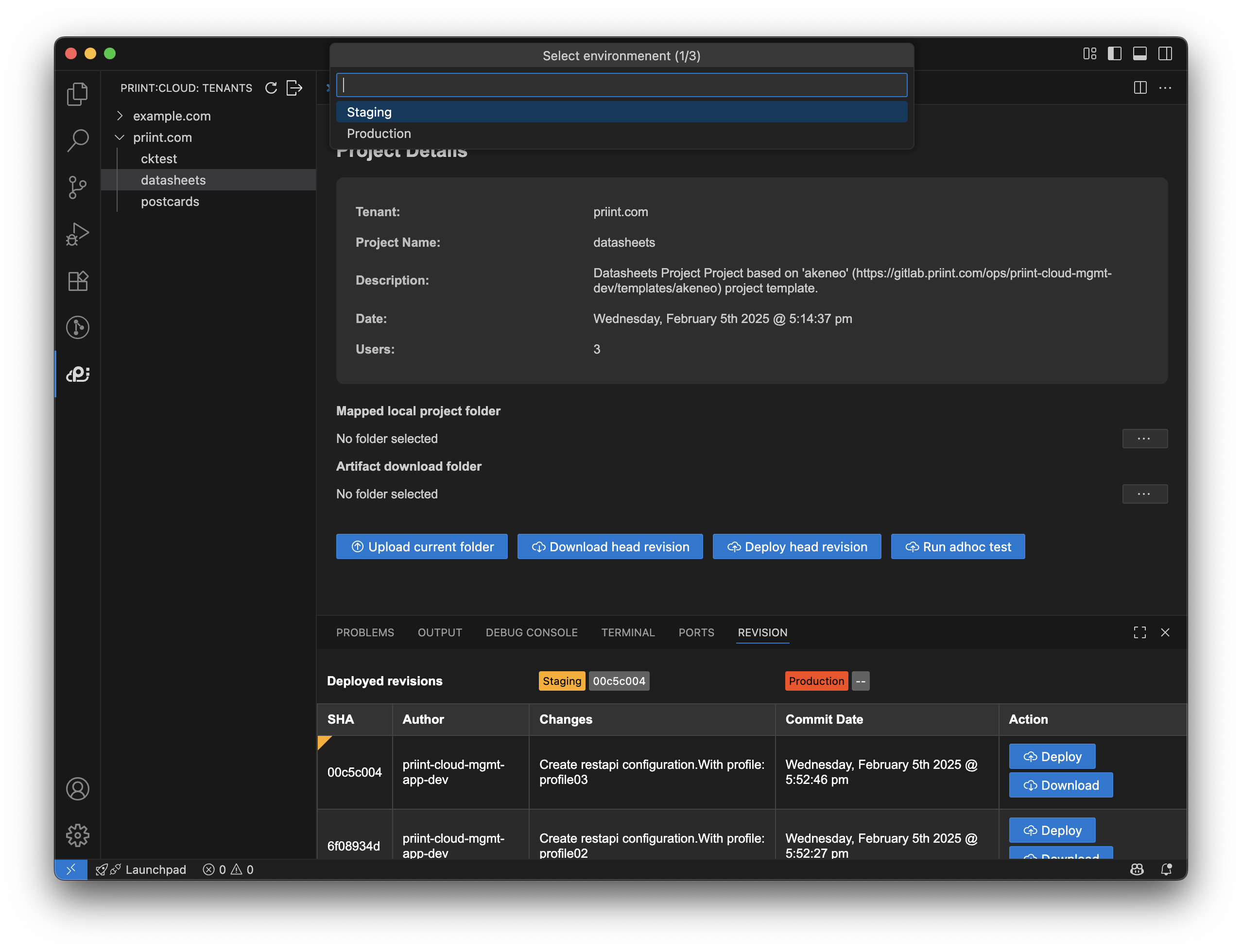This screenshot has height=952, width=1242.
Task: Click Upload current folder button
Action: tap(421, 547)
